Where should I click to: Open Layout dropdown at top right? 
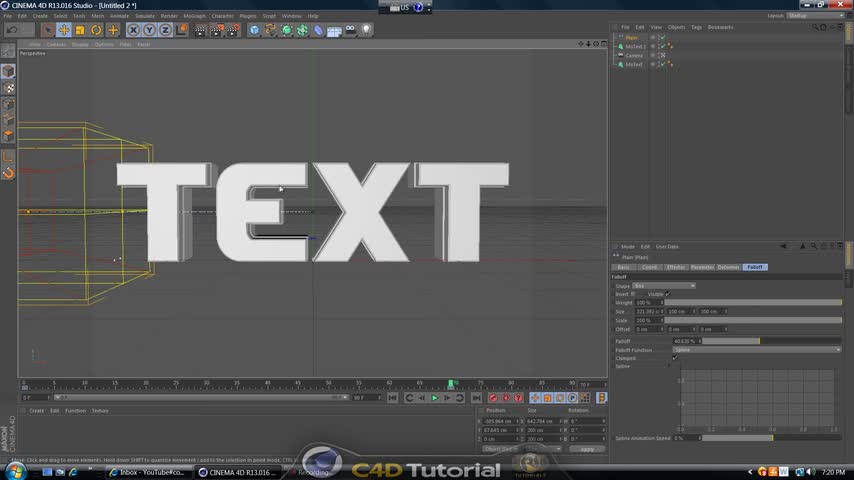[815, 16]
